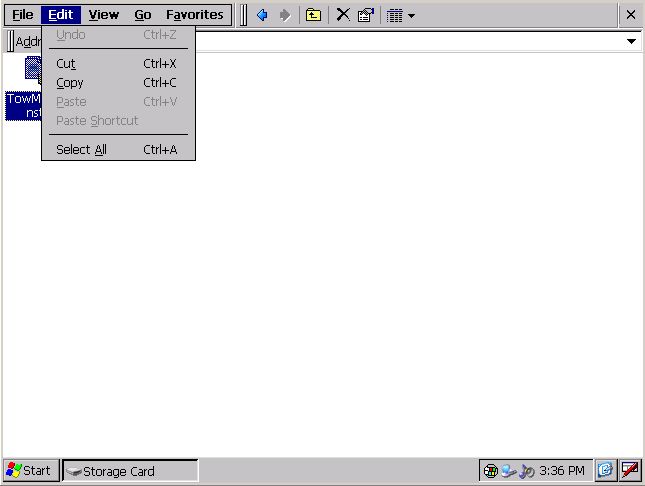This screenshot has width=645, height=486.
Task: Click the Views grid icon
Action: tap(394, 16)
